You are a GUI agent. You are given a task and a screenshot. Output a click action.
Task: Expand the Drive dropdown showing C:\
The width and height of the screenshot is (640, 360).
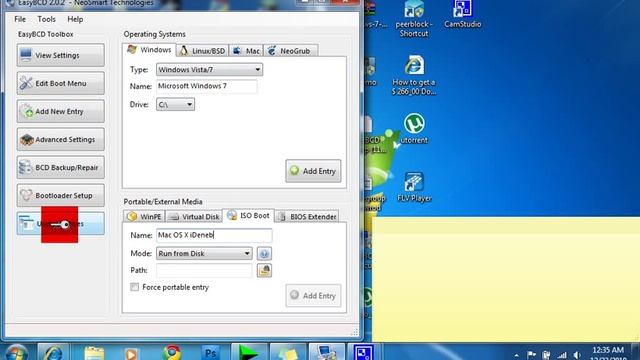(x=175, y=104)
